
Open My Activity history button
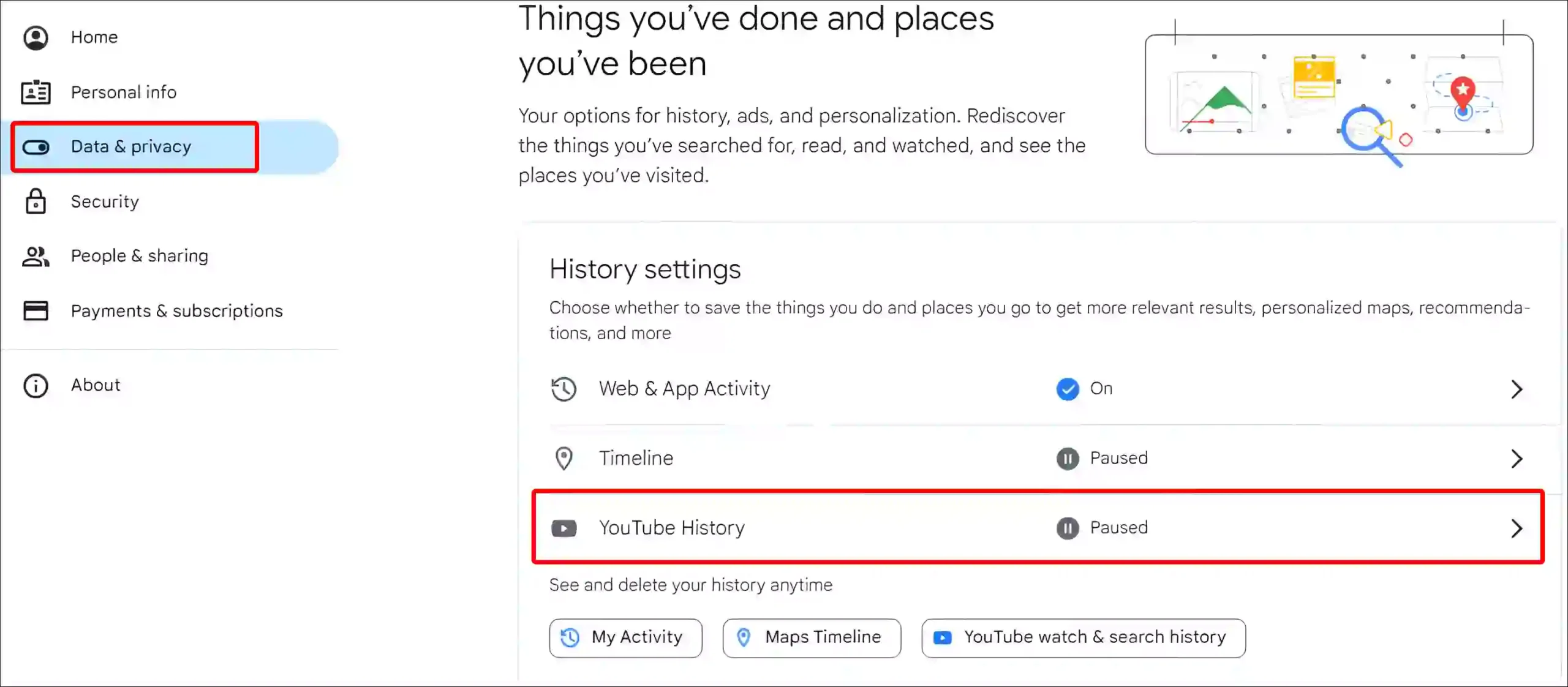coord(625,637)
